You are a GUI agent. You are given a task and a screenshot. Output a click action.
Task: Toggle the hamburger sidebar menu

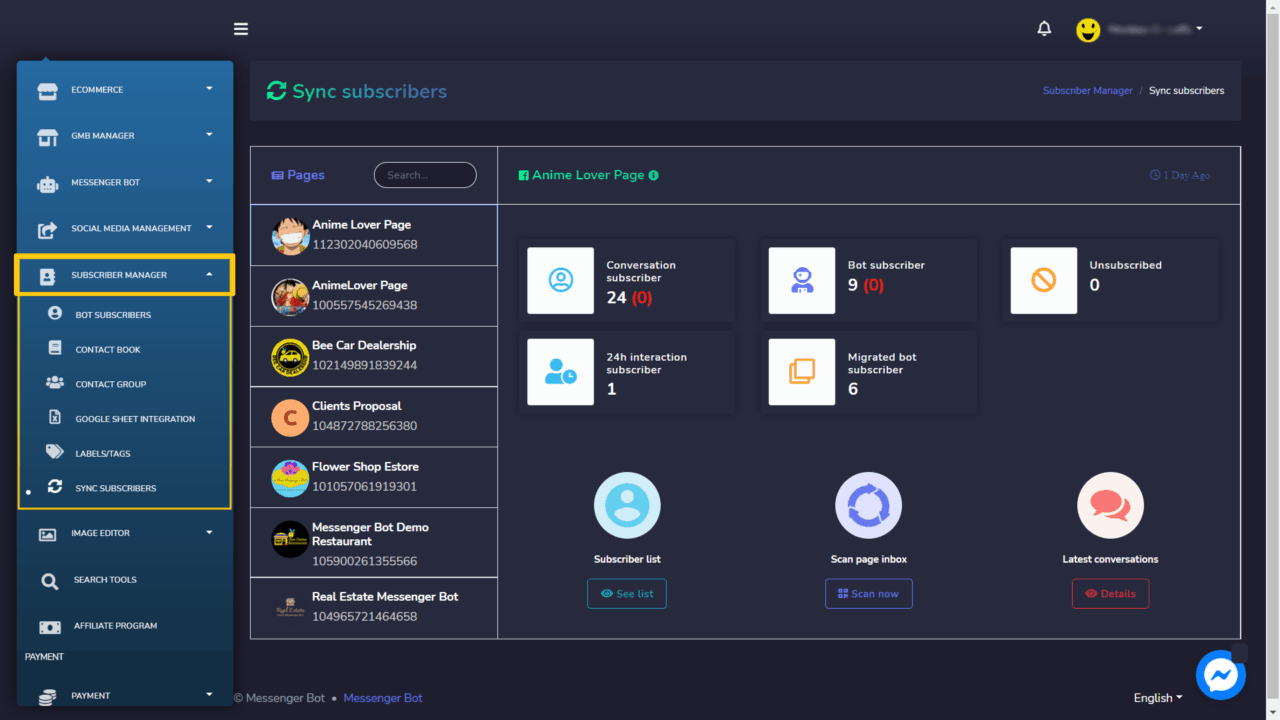tap(241, 29)
